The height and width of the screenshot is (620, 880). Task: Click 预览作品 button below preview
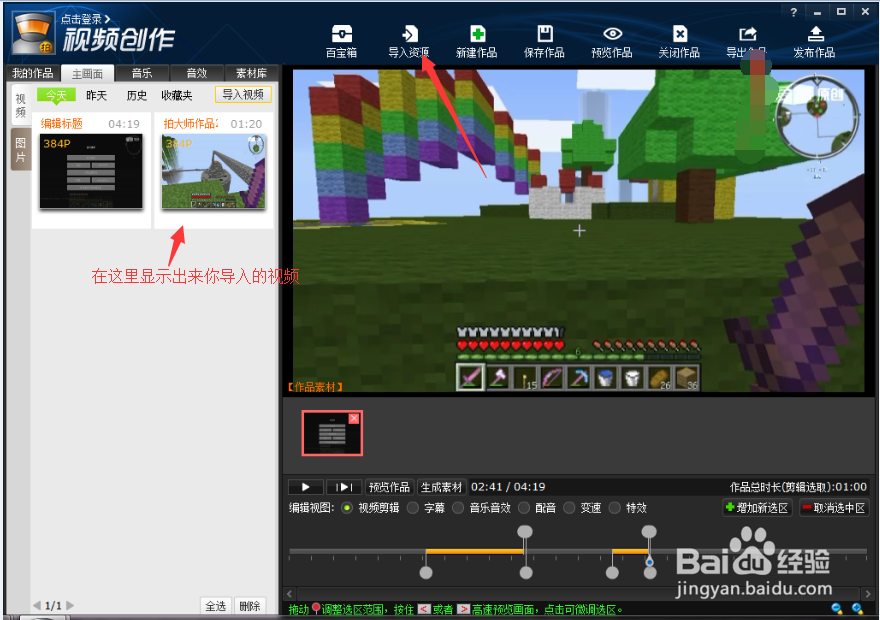[x=389, y=487]
